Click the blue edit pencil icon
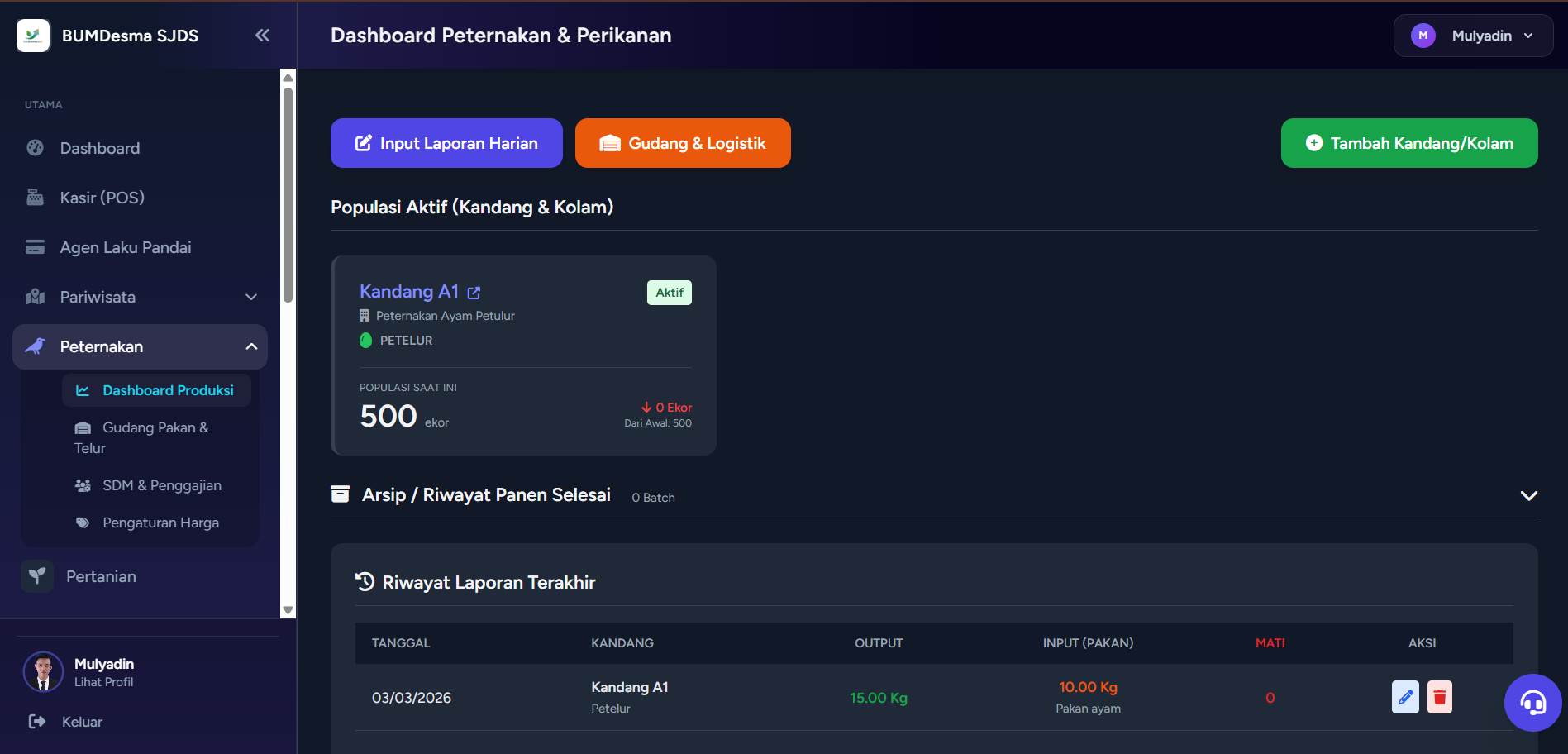This screenshot has width=1568, height=754. (1404, 697)
